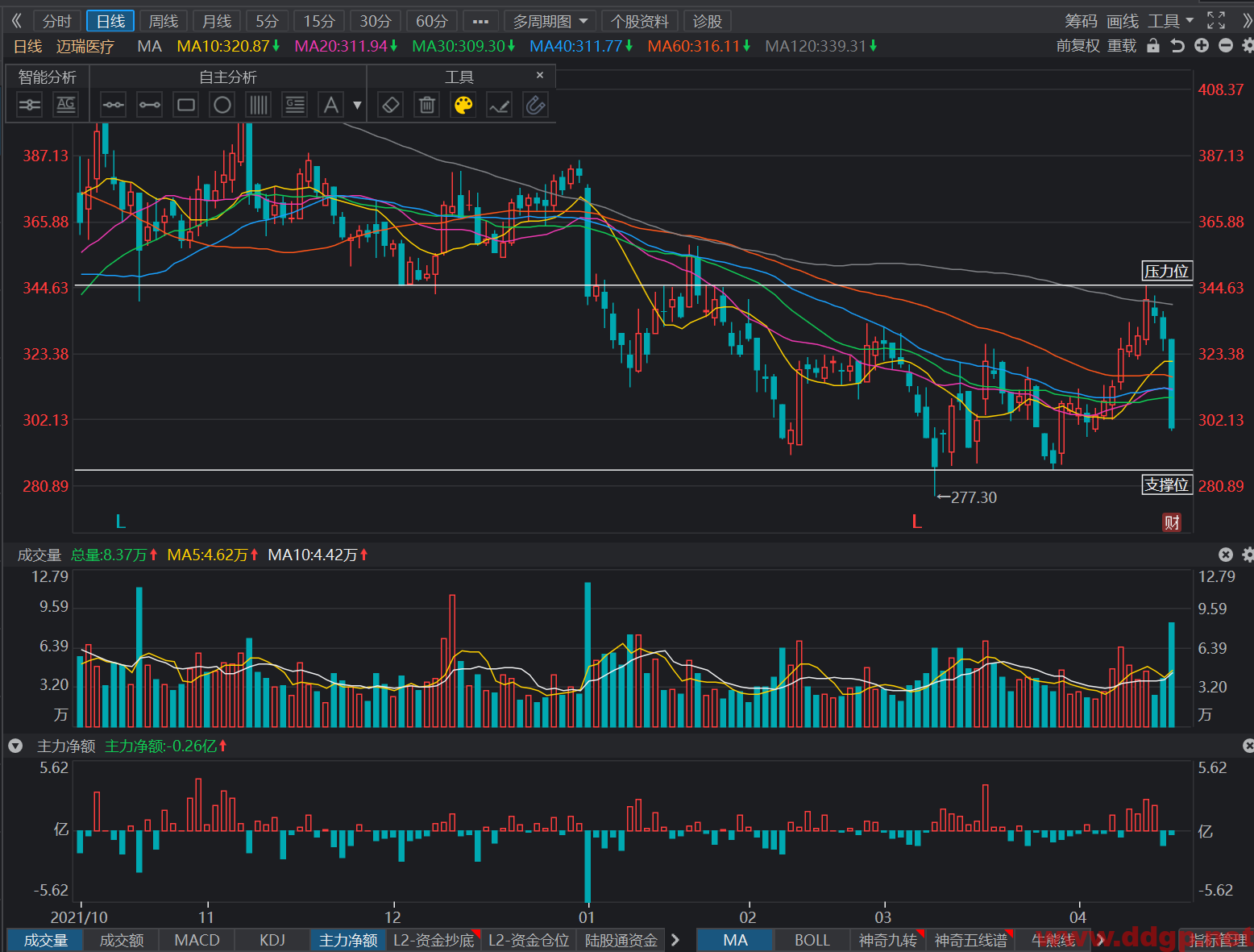This screenshot has height=952, width=1254.
Task: Select the 日线 daily chart tab
Action: (110, 21)
